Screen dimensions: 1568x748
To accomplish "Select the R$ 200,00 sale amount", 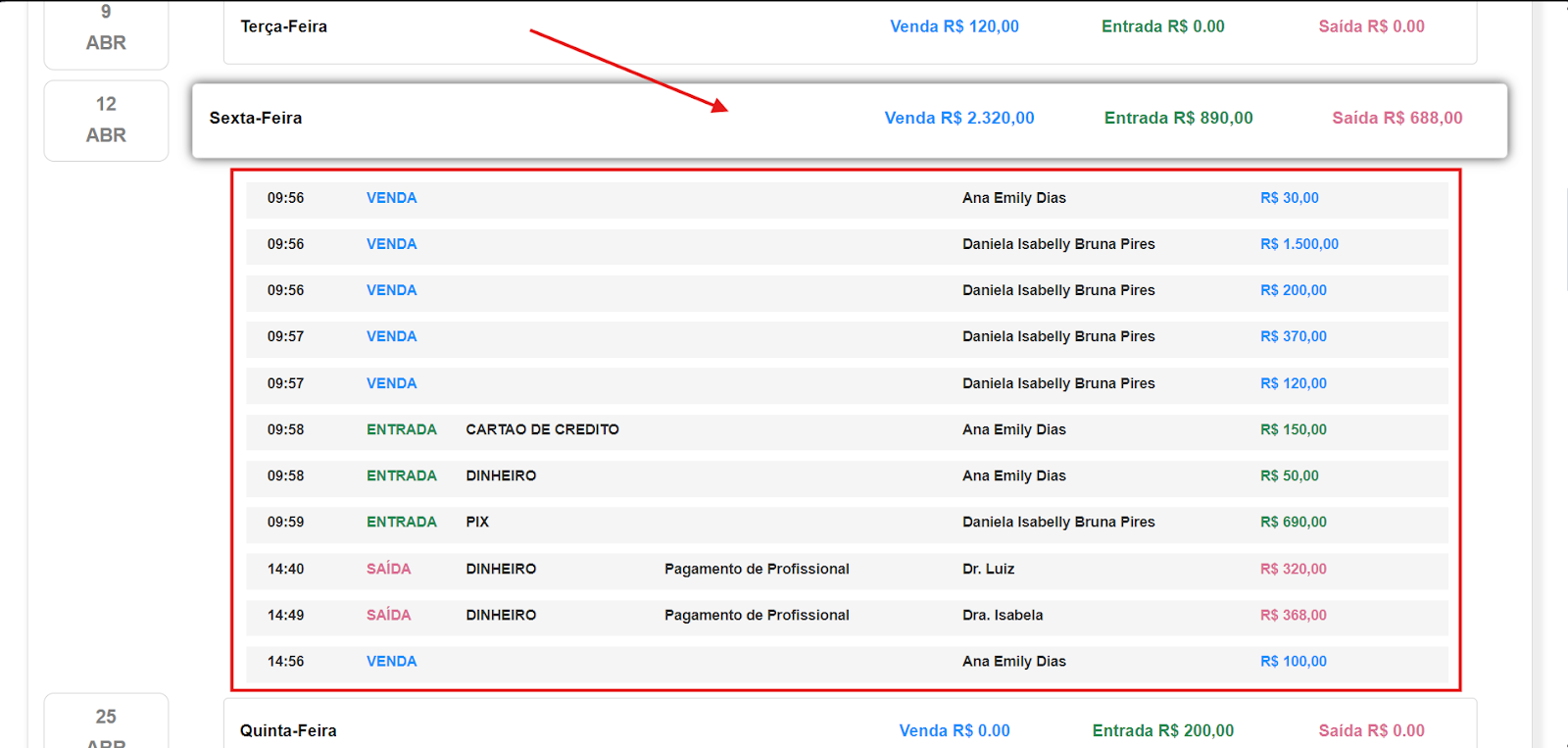I will [x=1293, y=290].
